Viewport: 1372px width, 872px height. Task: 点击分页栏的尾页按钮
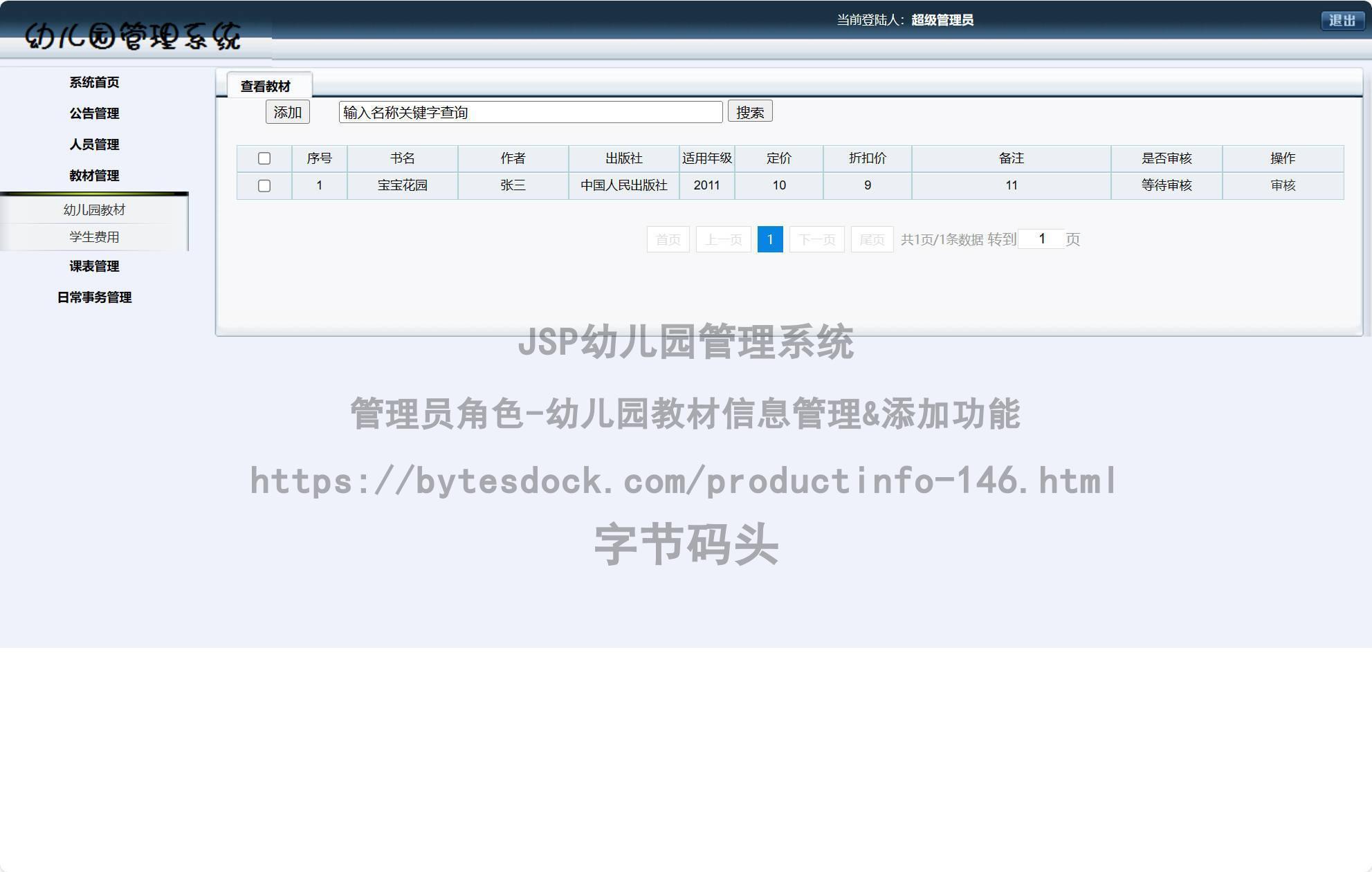(x=871, y=239)
